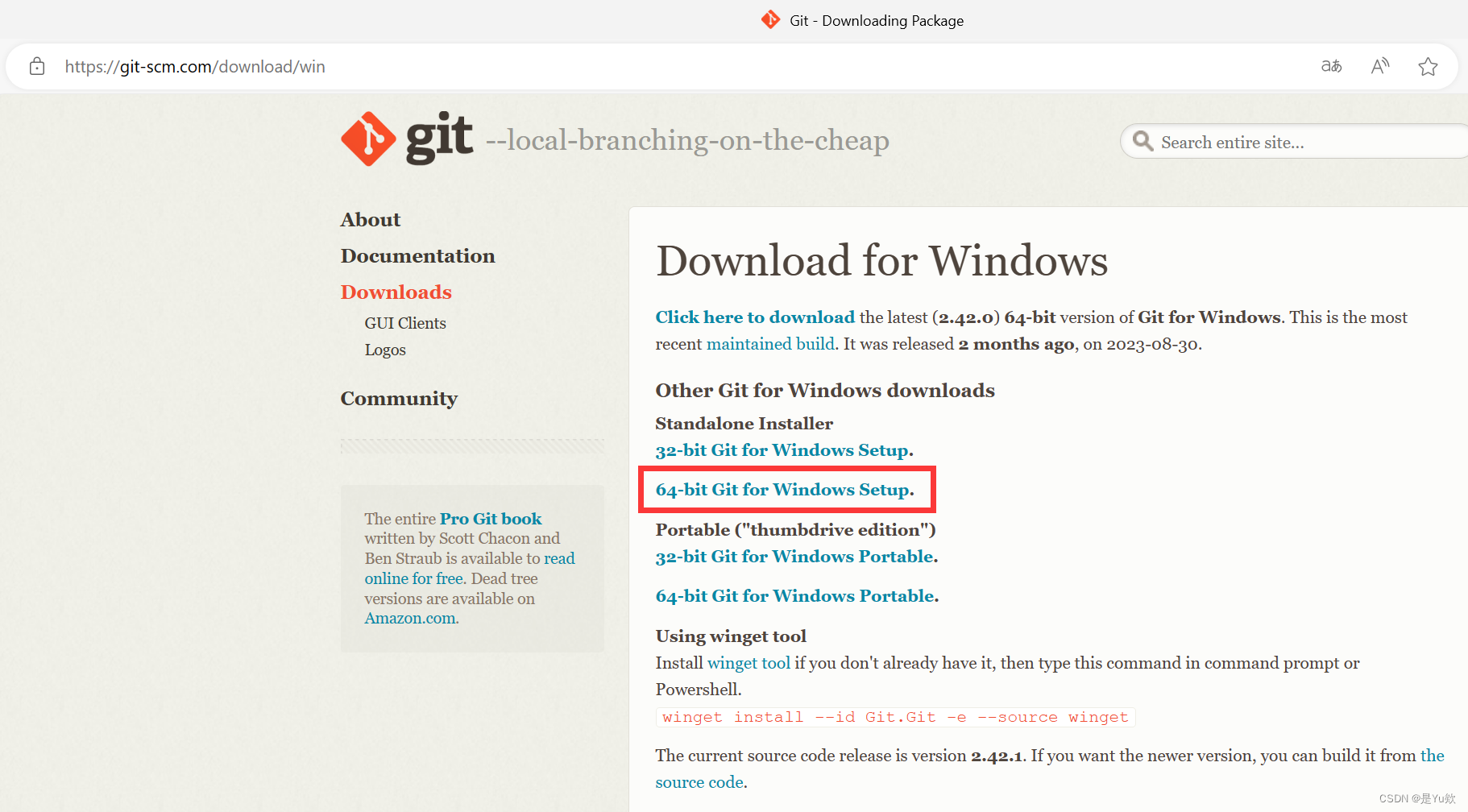1468x812 pixels.
Task: Click the 'git' wordmark in the header
Action: click(x=439, y=139)
